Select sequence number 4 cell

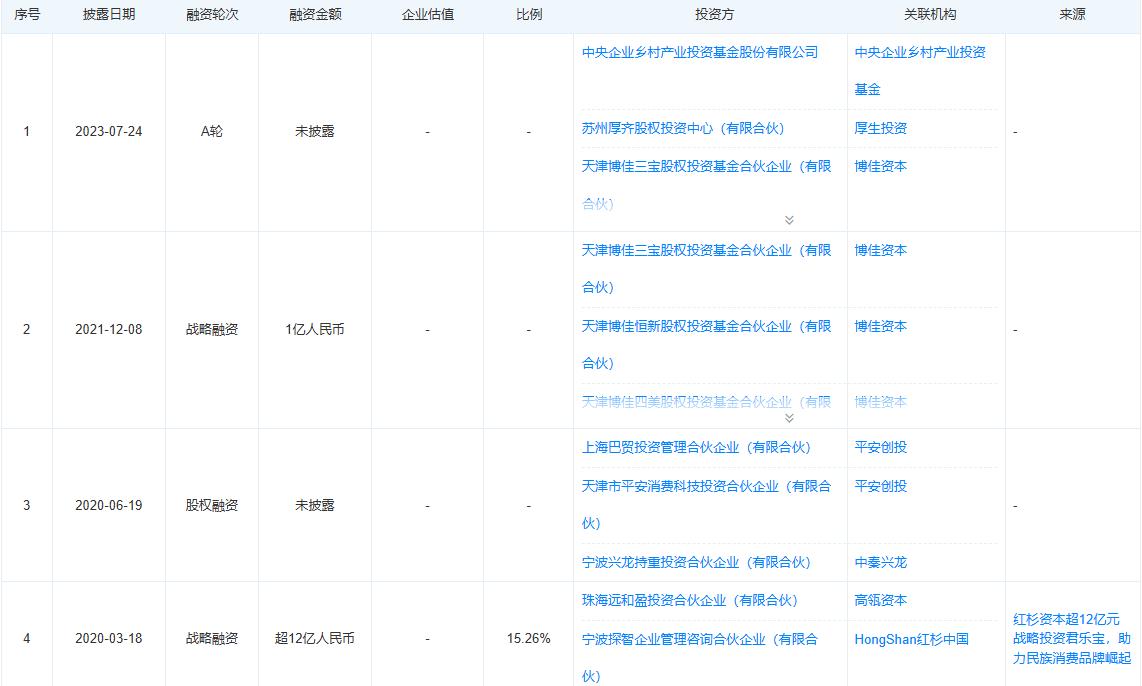[27, 639]
